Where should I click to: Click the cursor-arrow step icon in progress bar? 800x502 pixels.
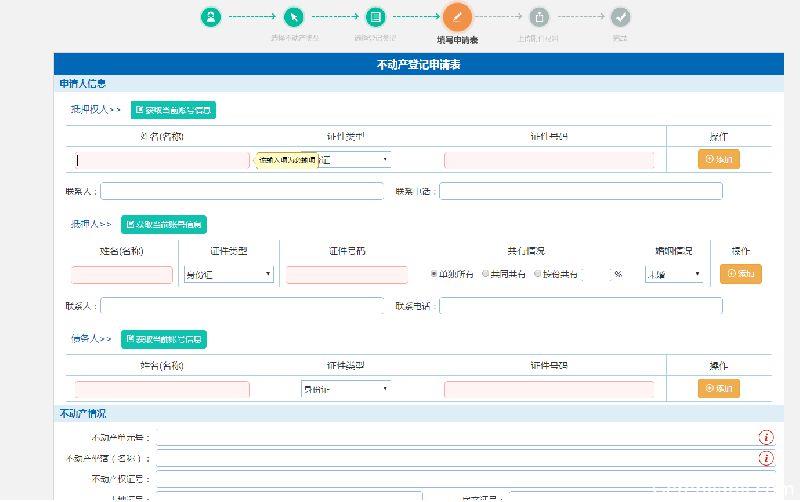click(293, 17)
